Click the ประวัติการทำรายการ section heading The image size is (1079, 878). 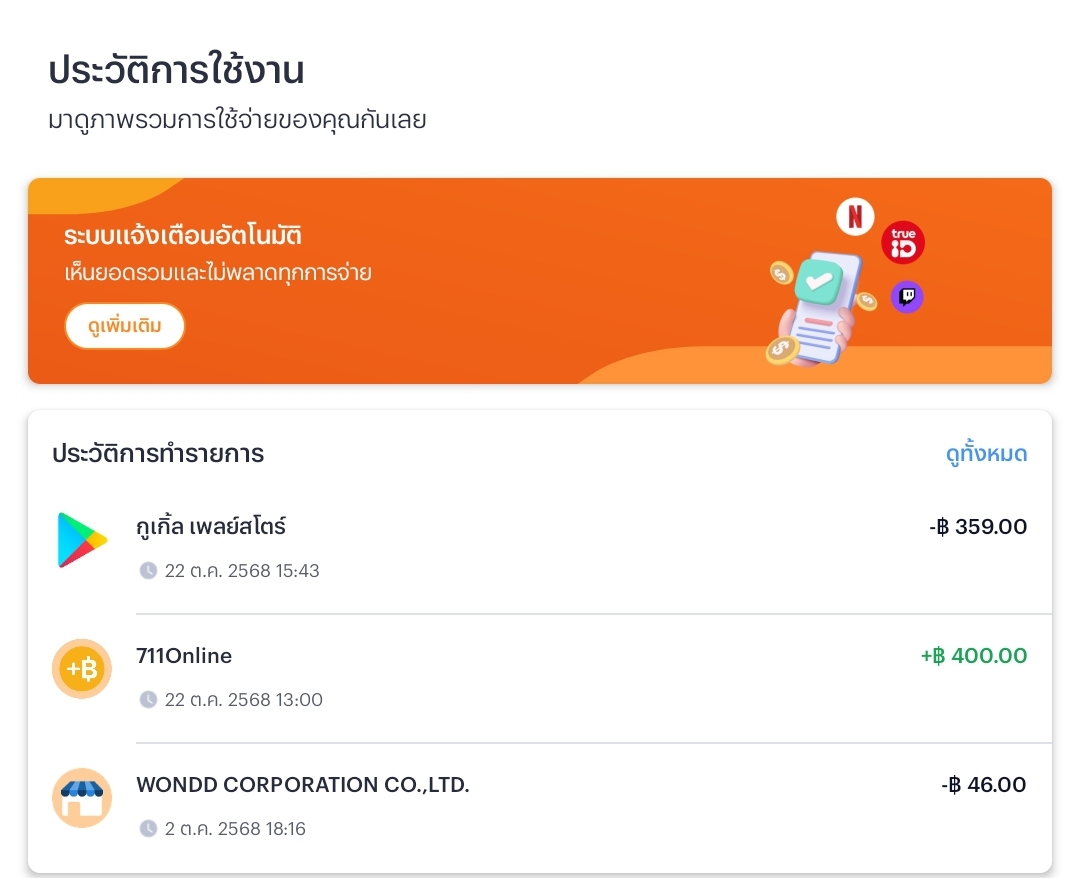[158, 454]
